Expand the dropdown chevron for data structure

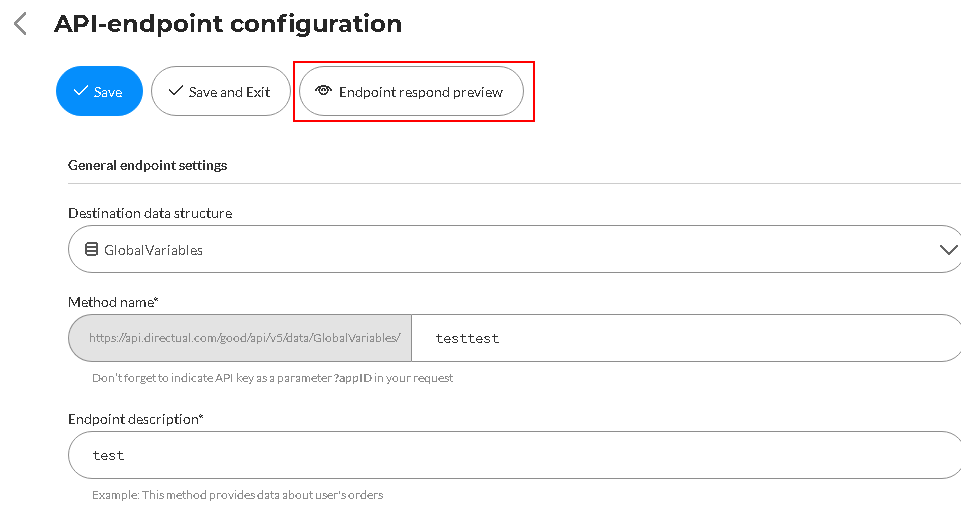click(x=948, y=249)
